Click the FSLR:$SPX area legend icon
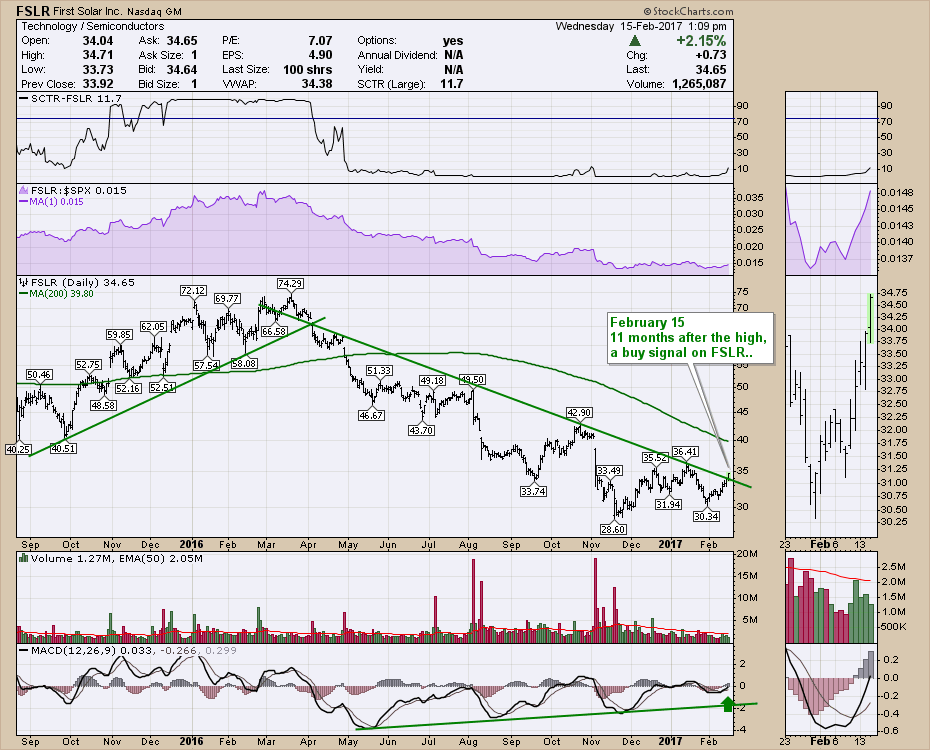This screenshot has height=750, width=930. pyautogui.click(x=24, y=190)
